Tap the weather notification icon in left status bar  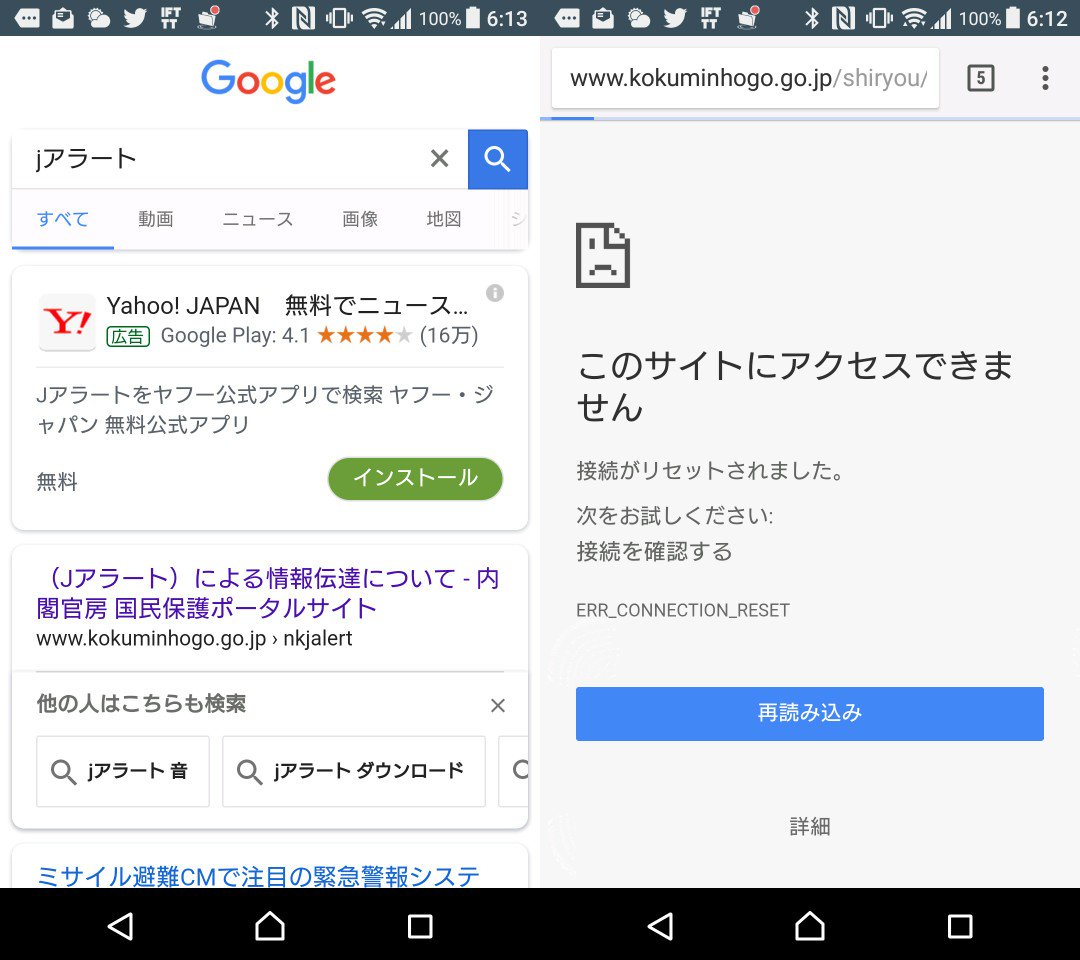[98, 18]
